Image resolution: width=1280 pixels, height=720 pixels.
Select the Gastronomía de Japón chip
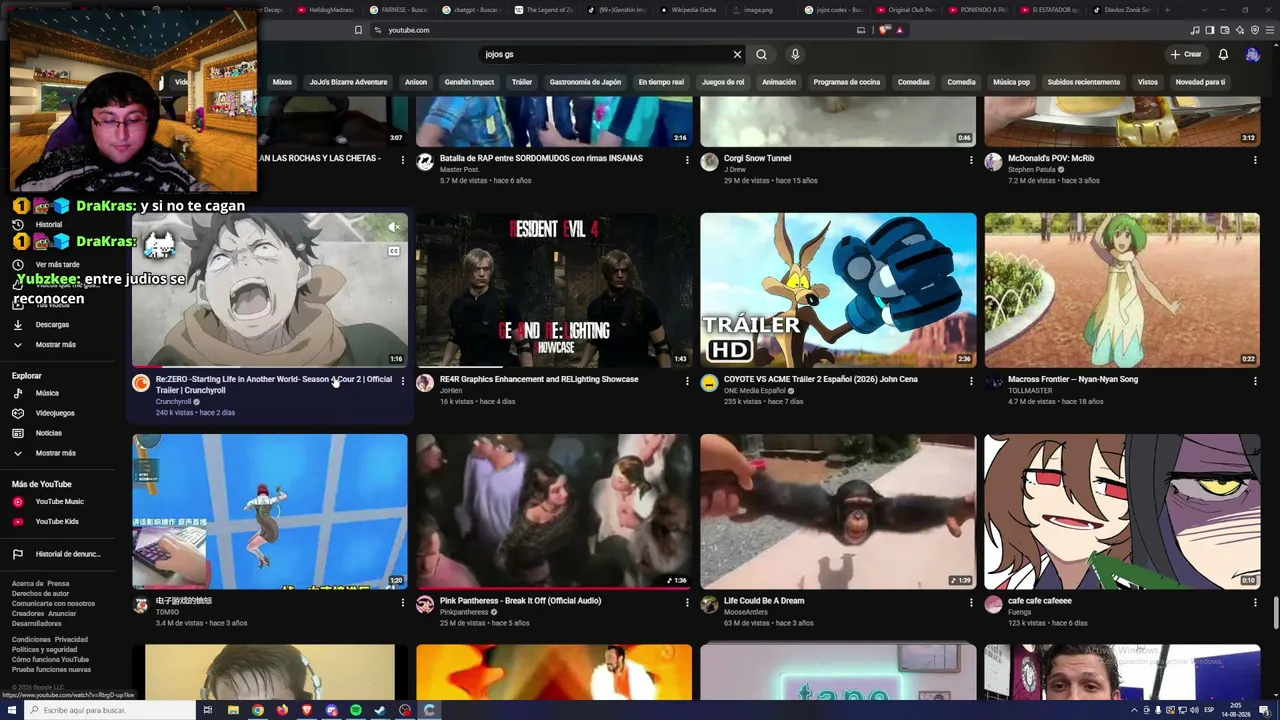[x=585, y=82]
